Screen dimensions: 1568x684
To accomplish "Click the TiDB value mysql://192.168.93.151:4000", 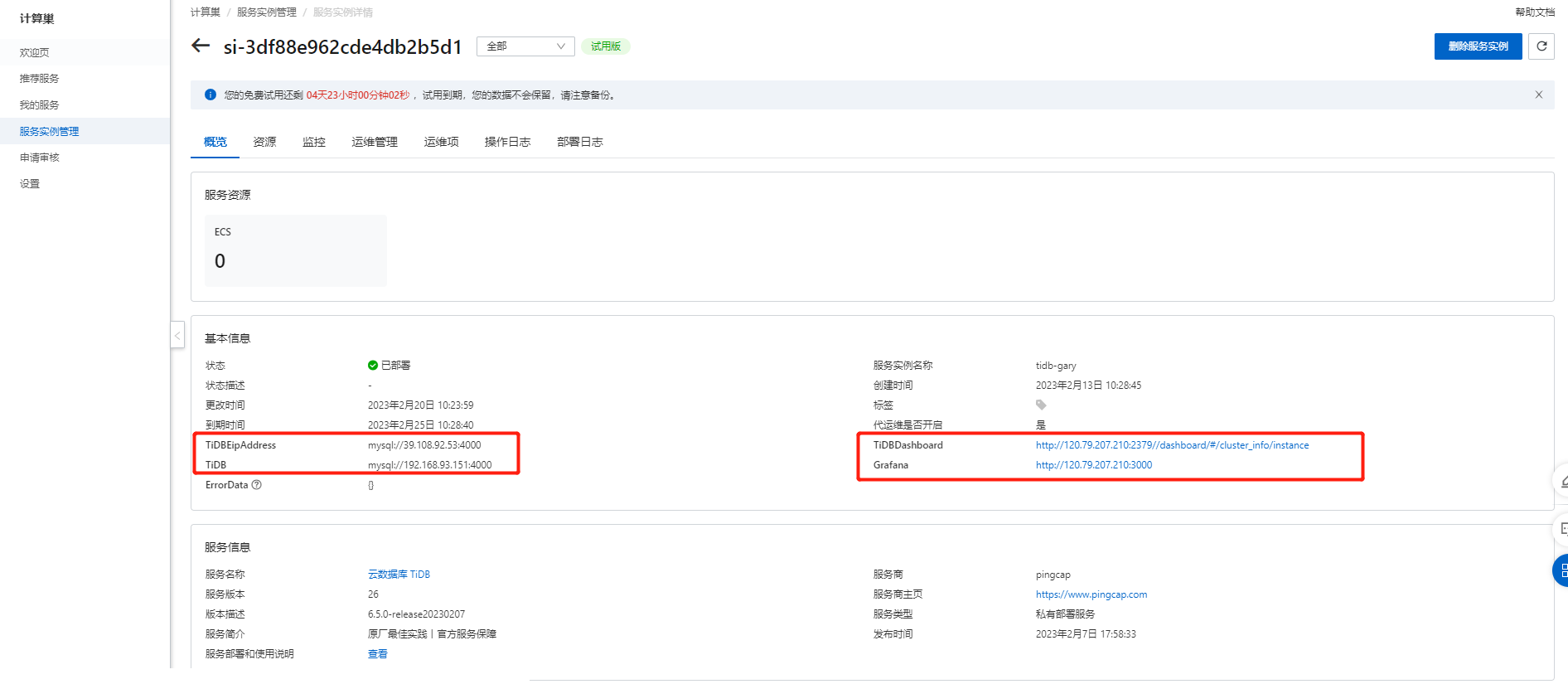I will click(430, 465).
